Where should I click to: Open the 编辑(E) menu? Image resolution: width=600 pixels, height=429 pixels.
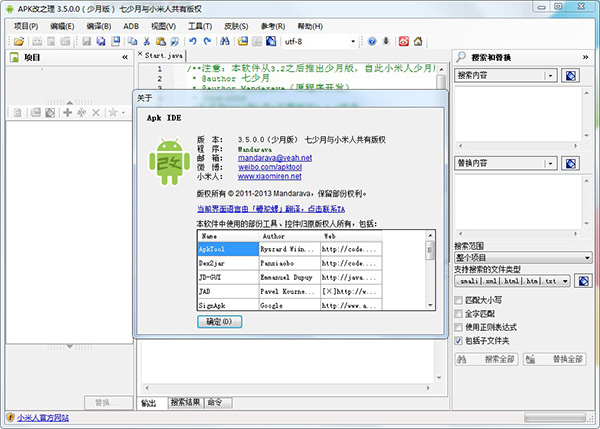[x=62, y=26]
